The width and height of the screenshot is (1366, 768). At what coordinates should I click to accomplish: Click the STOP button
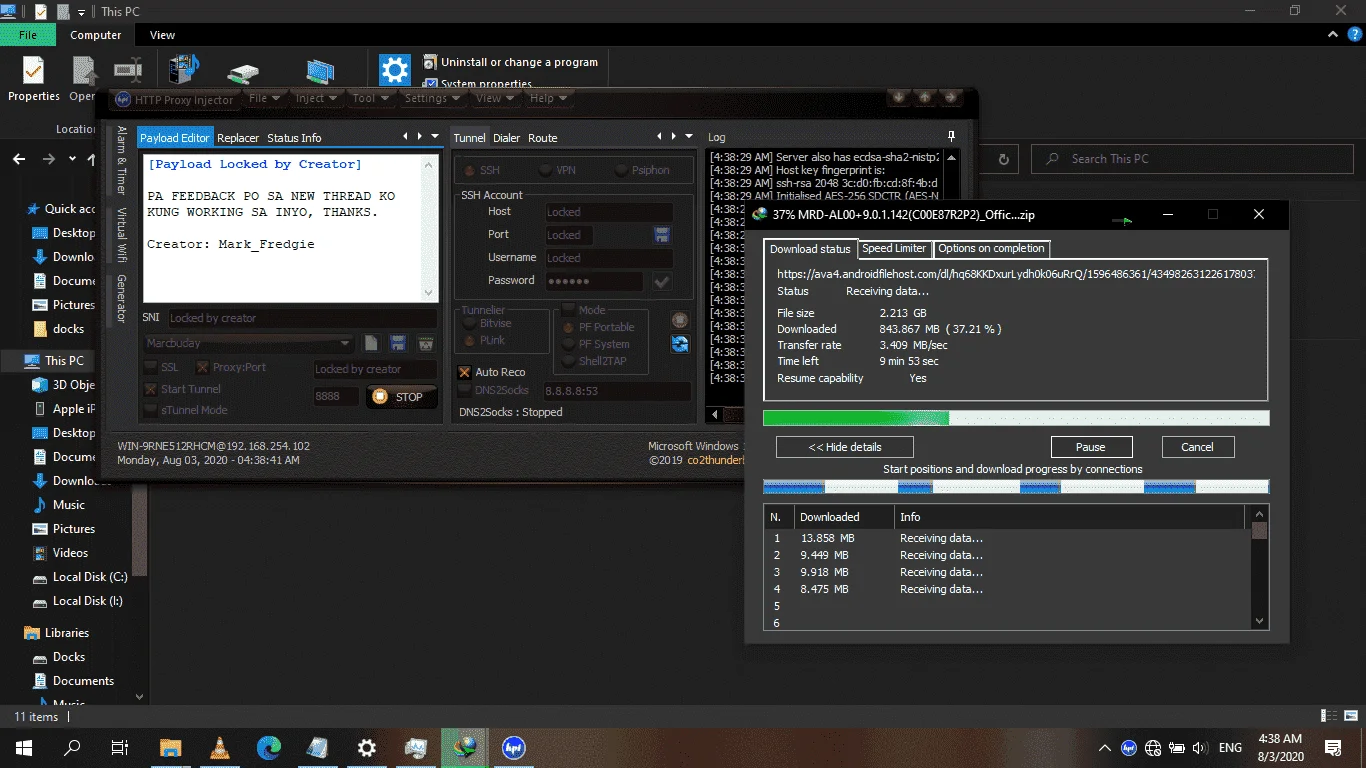[401, 396]
